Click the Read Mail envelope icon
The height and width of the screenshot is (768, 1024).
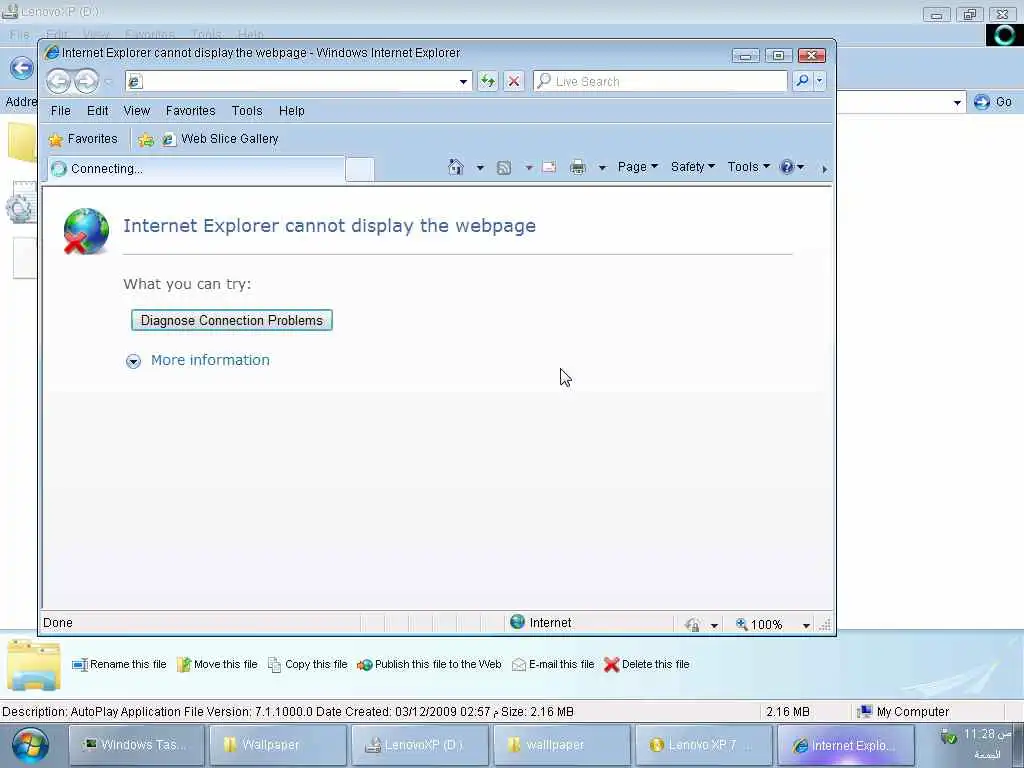pyautogui.click(x=549, y=167)
